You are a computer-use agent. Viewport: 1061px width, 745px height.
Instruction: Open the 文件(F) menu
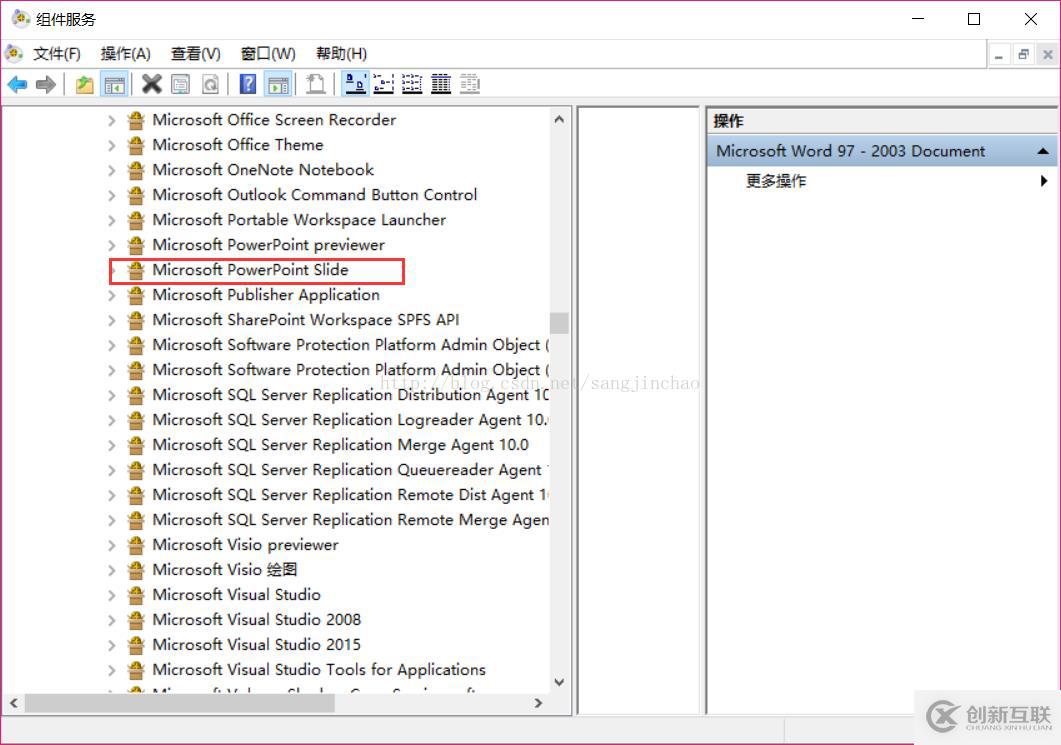(x=57, y=53)
